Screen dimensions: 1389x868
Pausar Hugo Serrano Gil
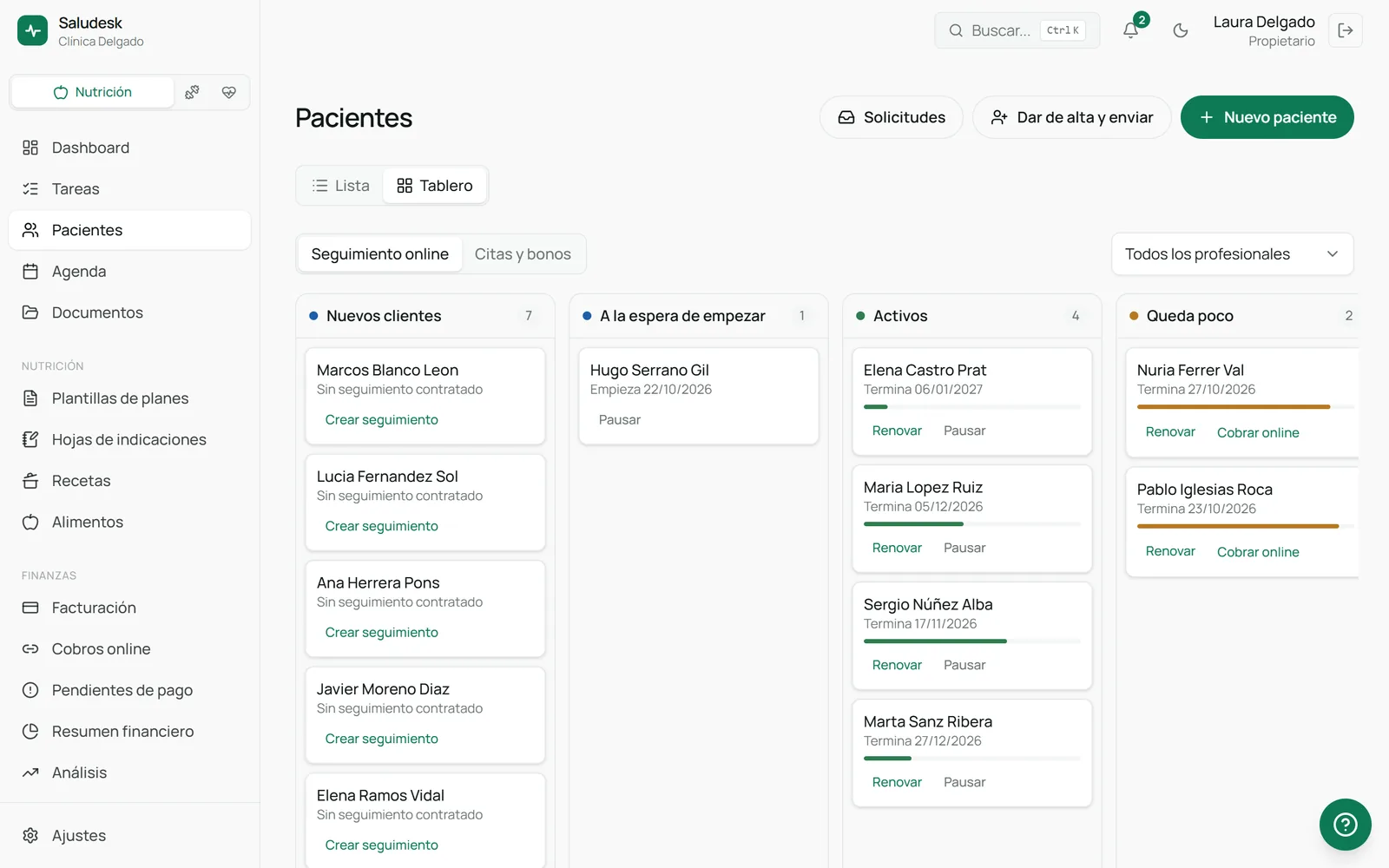tap(620, 420)
